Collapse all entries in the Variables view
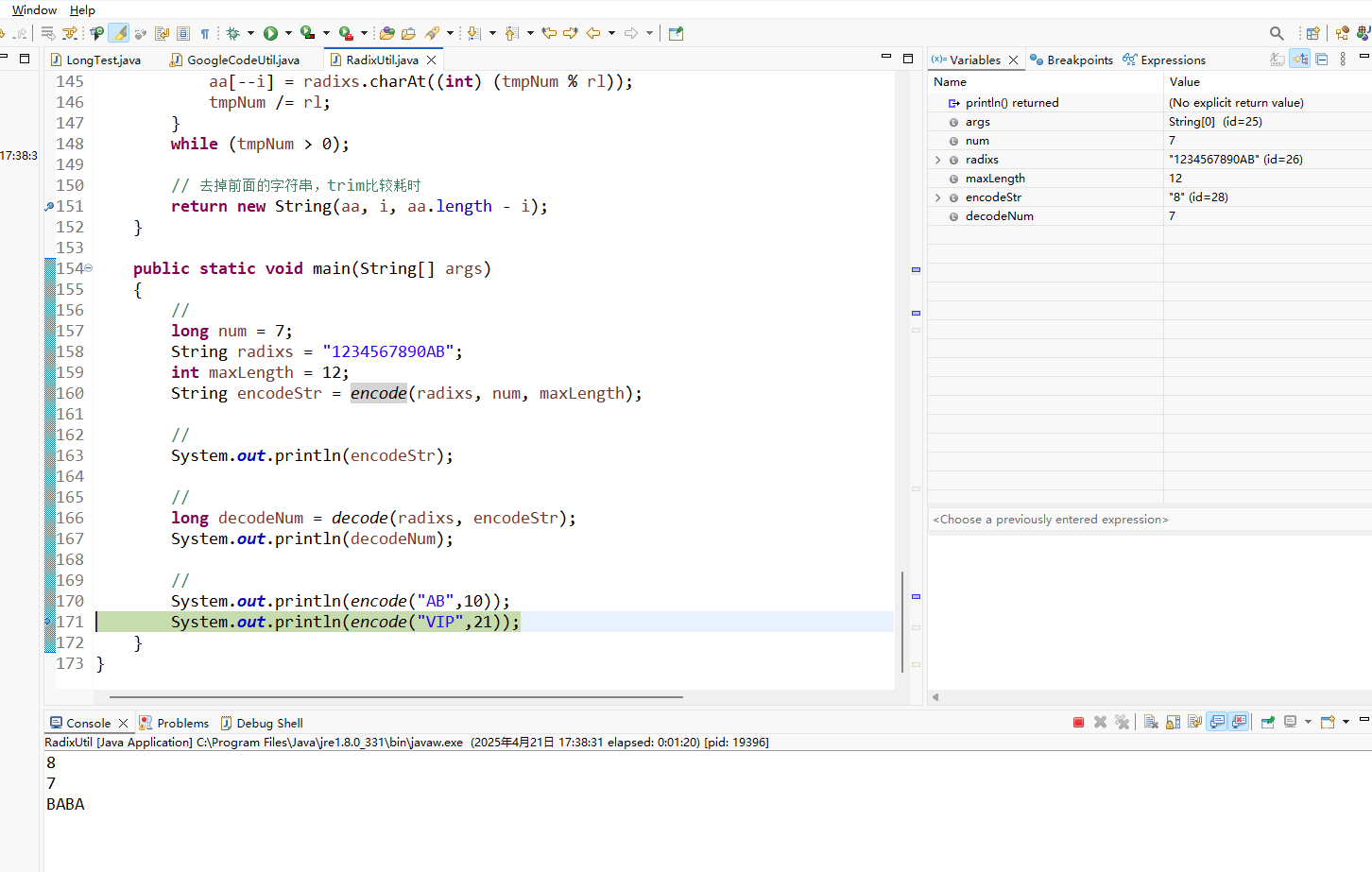This screenshot has height=872, width=1372. 1321,59
